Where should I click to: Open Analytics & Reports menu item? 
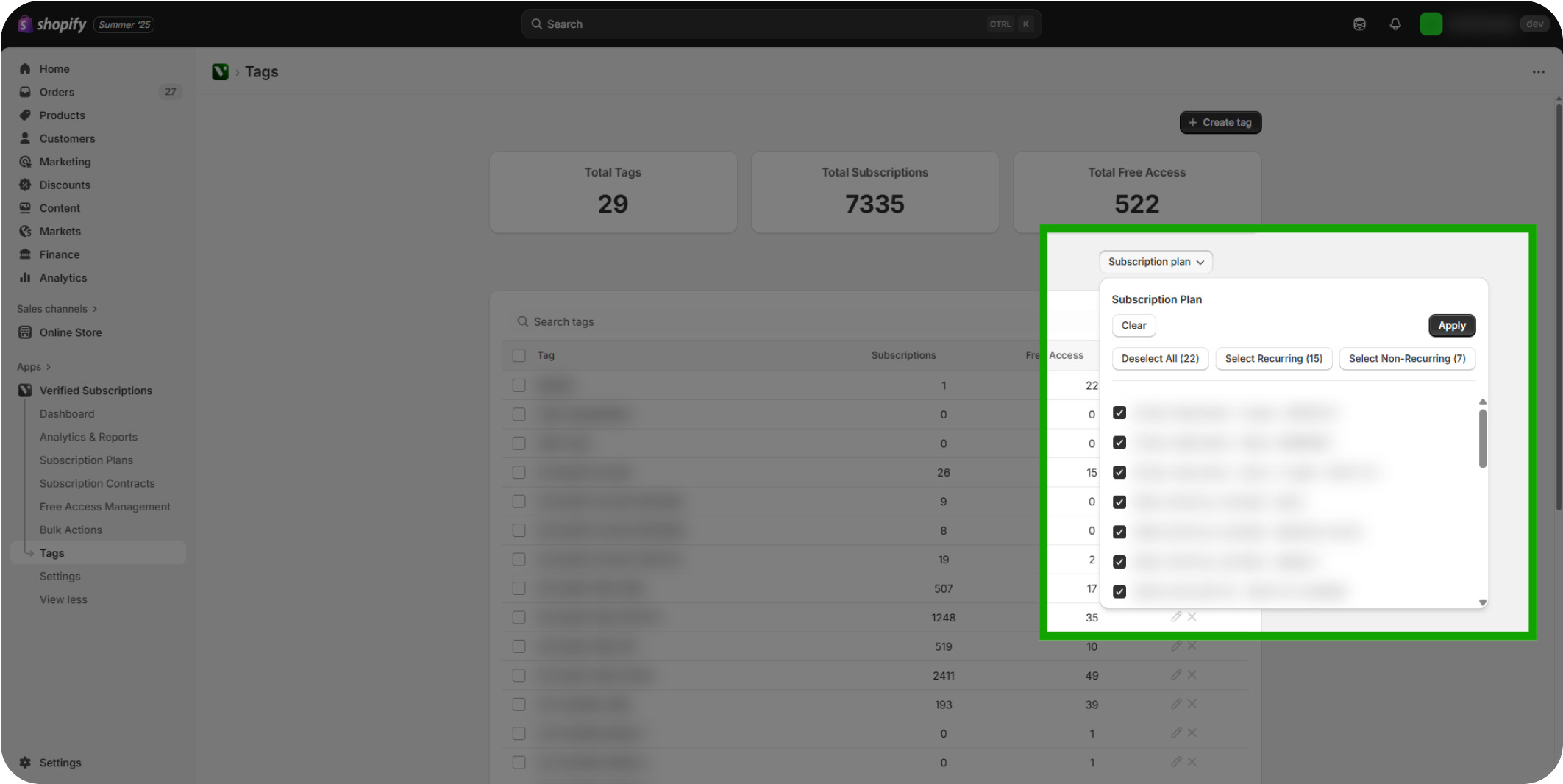click(88, 437)
